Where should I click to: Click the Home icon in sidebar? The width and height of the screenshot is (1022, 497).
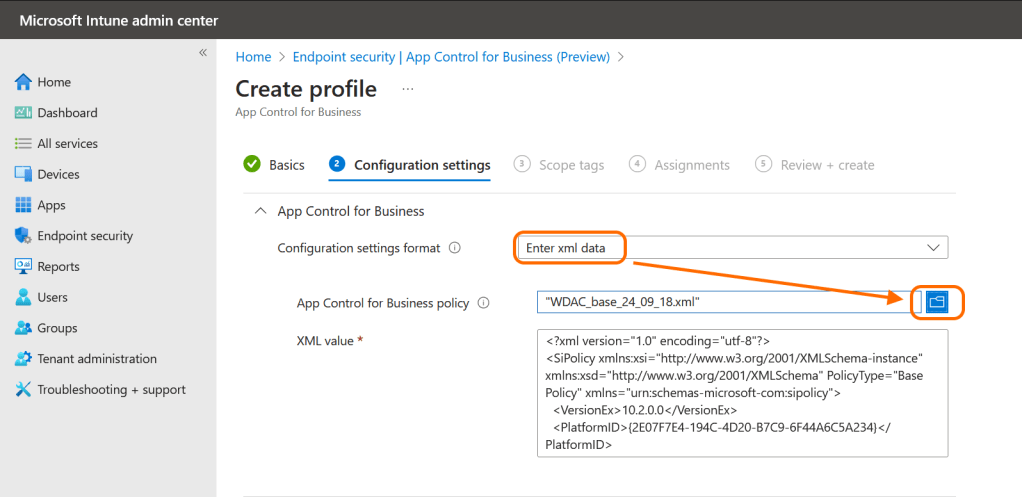pyautogui.click(x=24, y=82)
